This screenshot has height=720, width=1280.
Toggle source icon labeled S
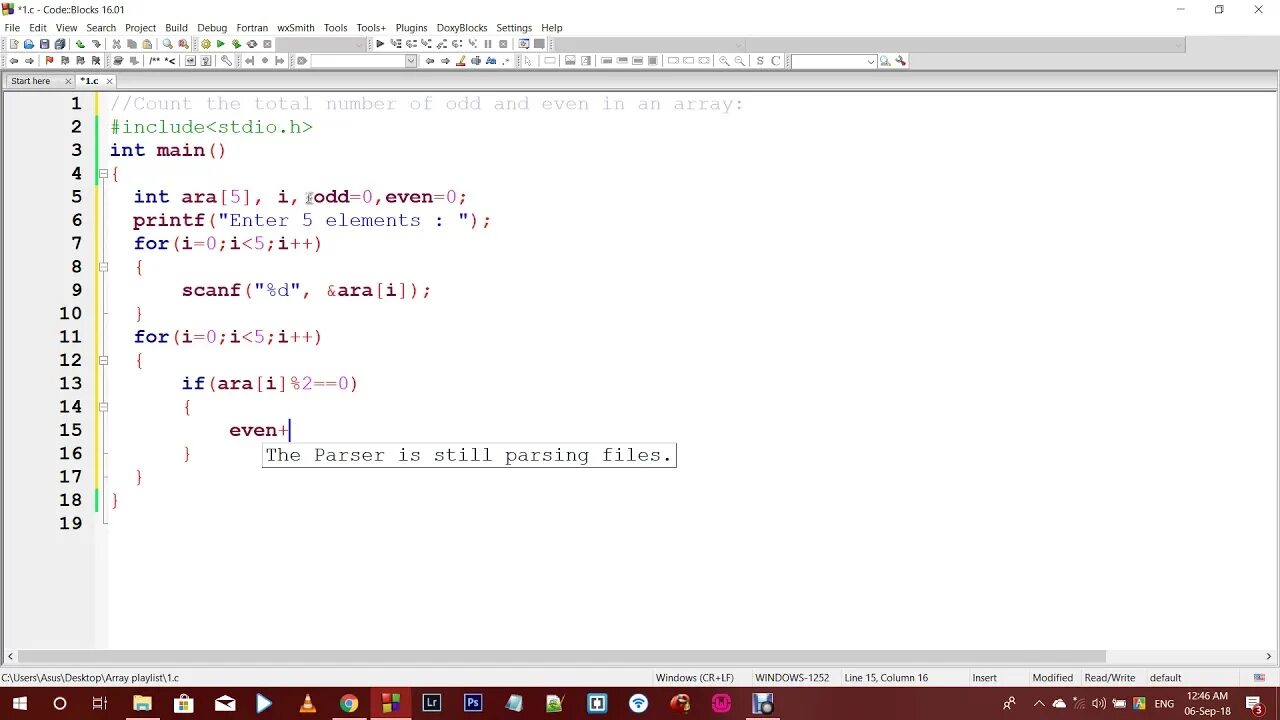tap(760, 61)
